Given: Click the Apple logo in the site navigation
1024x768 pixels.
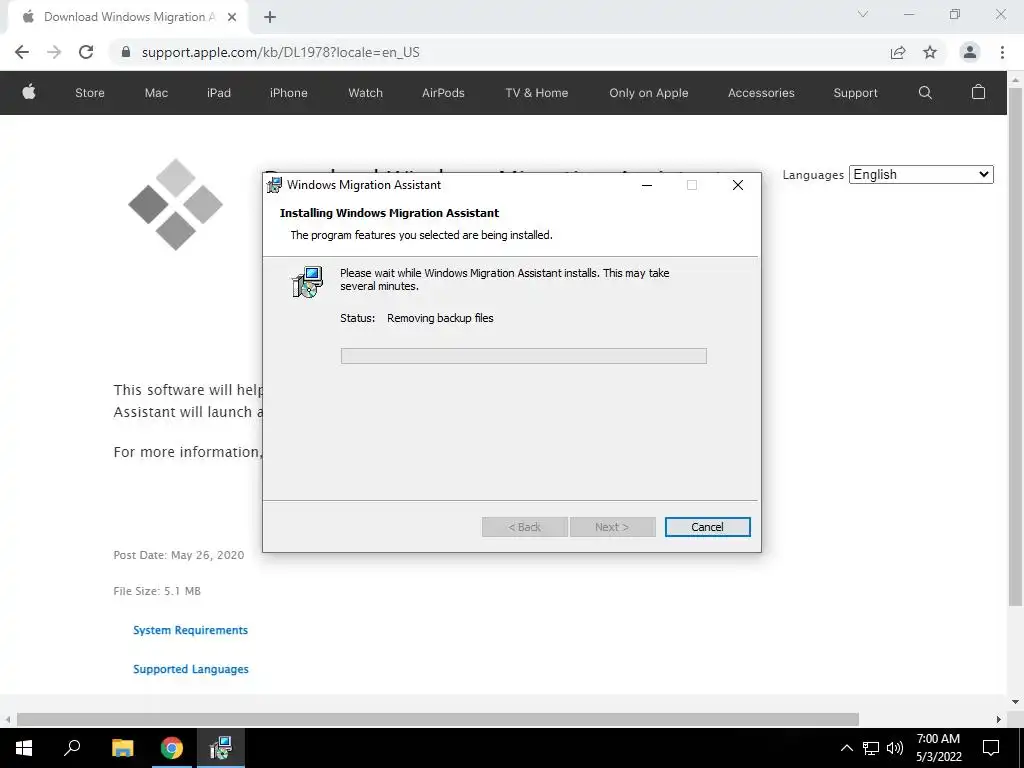Looking at the screenshot, I should (x=29, y=92).
